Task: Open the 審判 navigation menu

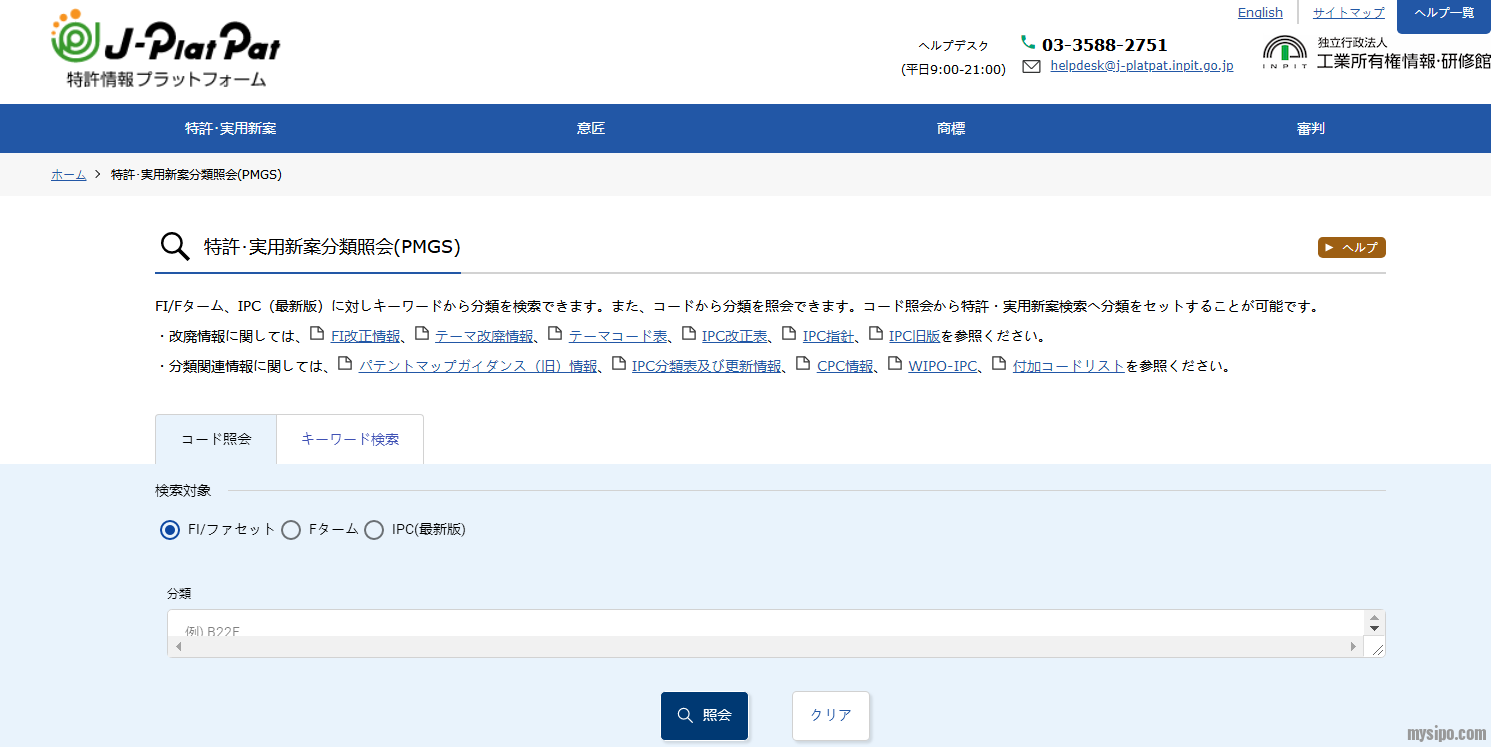Action: click(x=1310, y=129)
